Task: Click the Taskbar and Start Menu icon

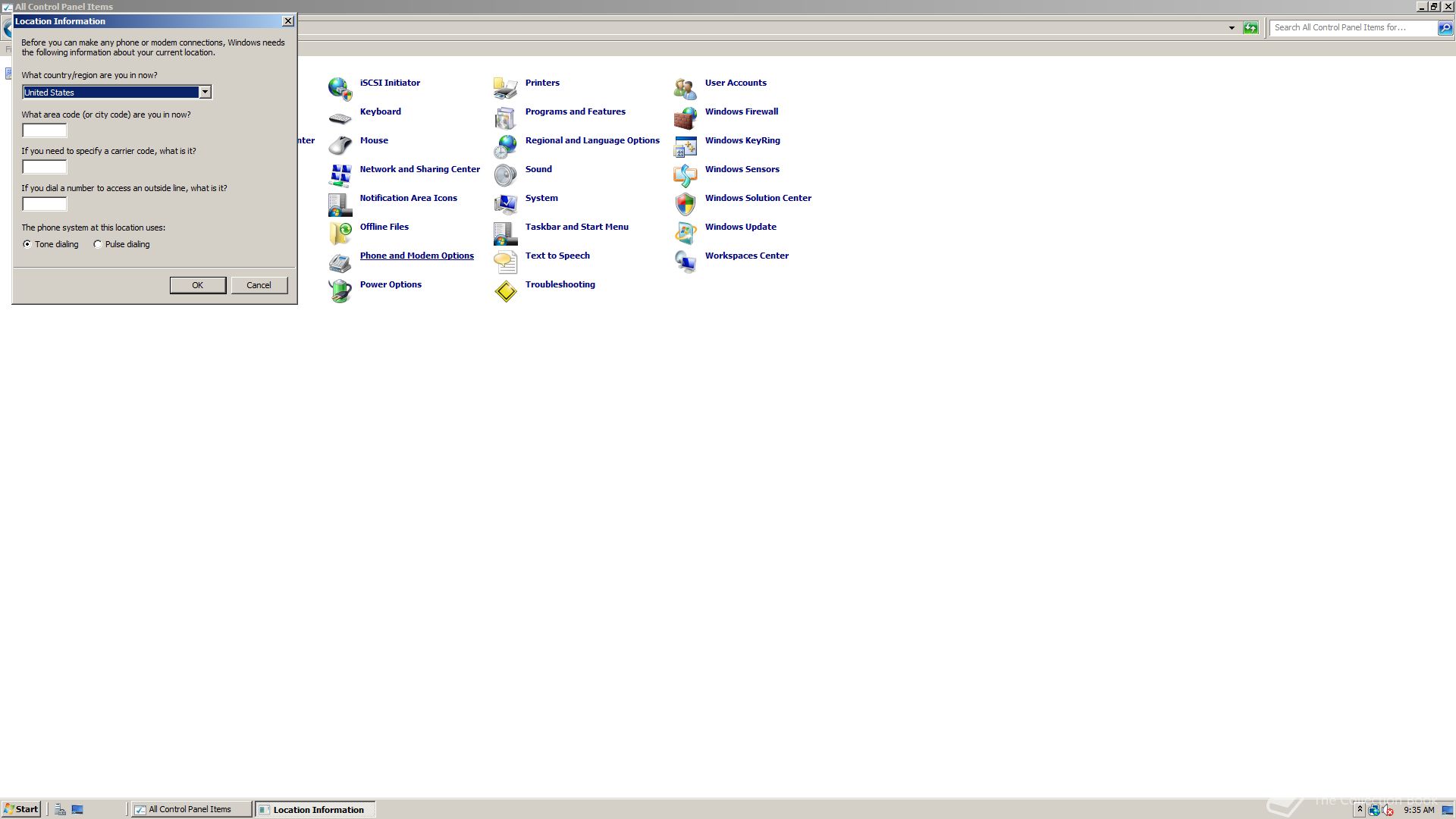Action: [505, 233]
